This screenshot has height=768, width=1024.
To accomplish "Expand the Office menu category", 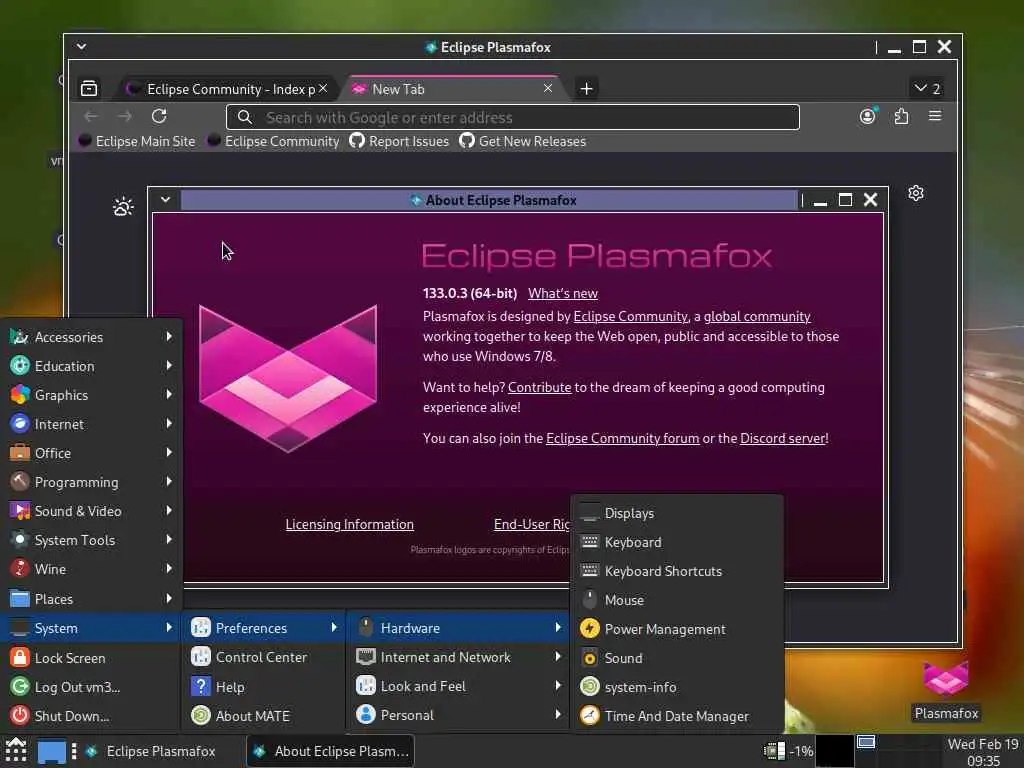I will (x=91, y=453).
